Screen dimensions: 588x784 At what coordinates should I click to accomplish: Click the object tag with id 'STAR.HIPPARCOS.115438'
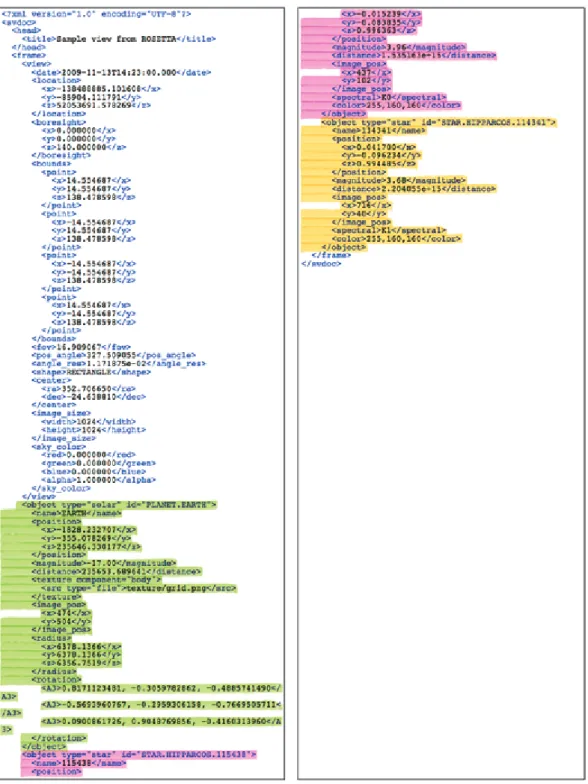tap(139, 754)
